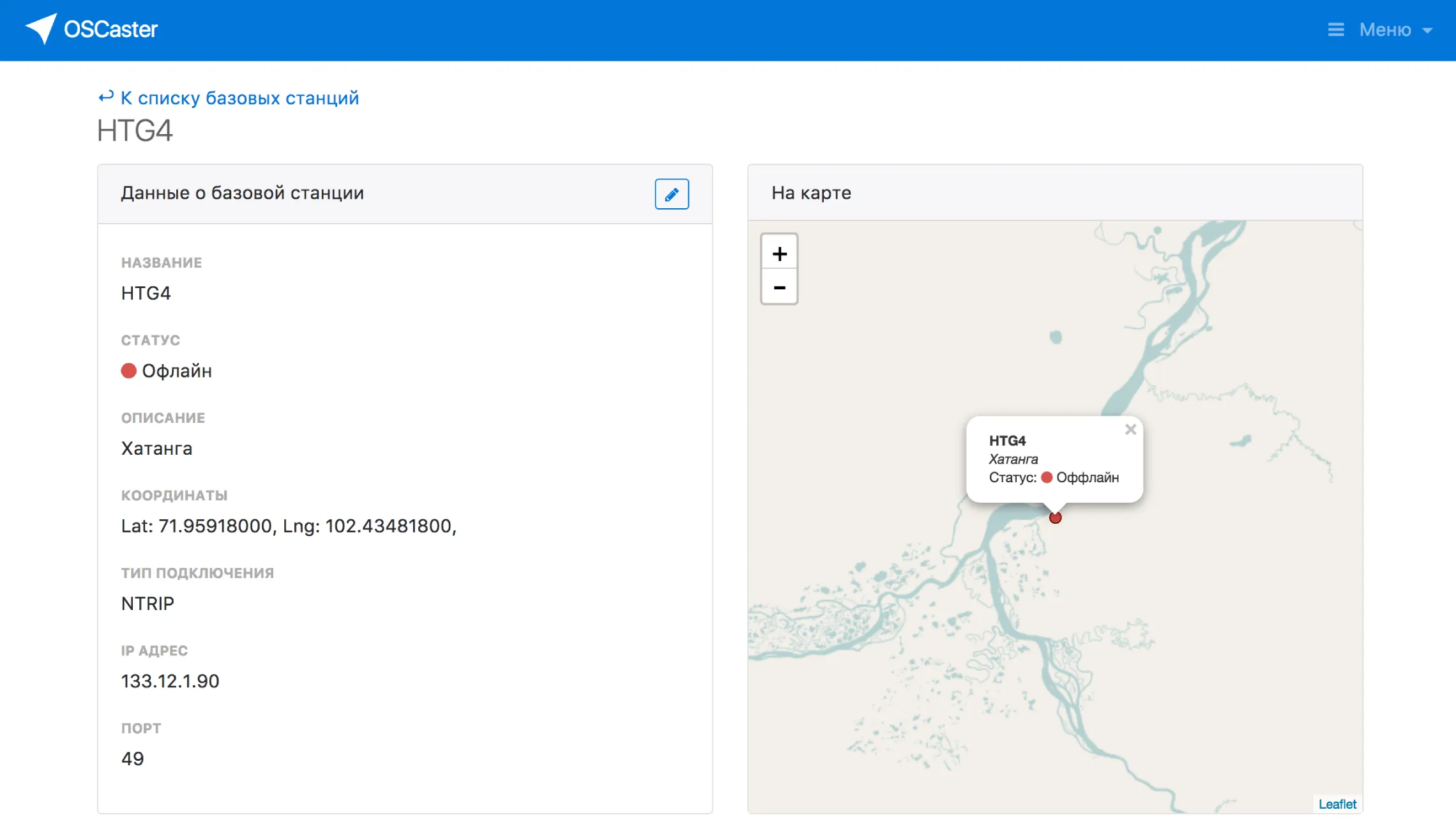Click the Оффлайн status in map popup
The image size is (1456, 824).
coord(1087,478)
